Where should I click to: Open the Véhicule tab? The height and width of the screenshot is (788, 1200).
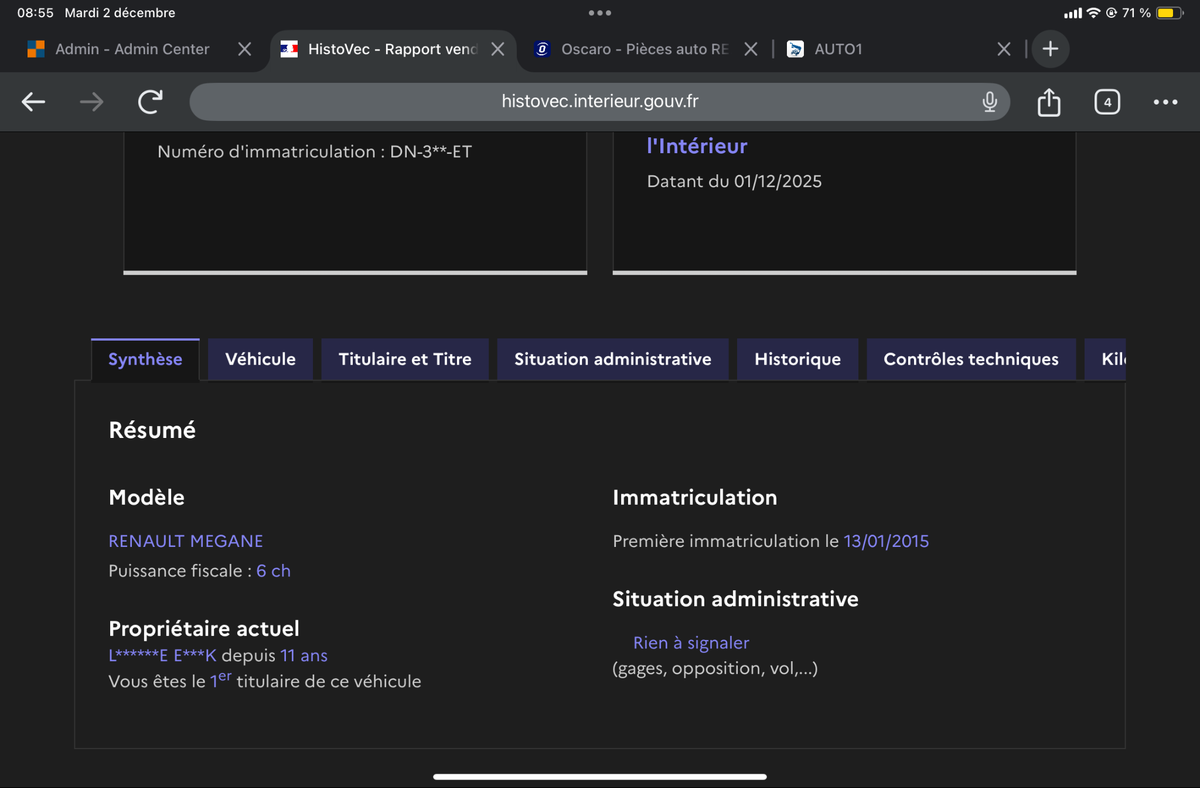[x=260, y=359]
